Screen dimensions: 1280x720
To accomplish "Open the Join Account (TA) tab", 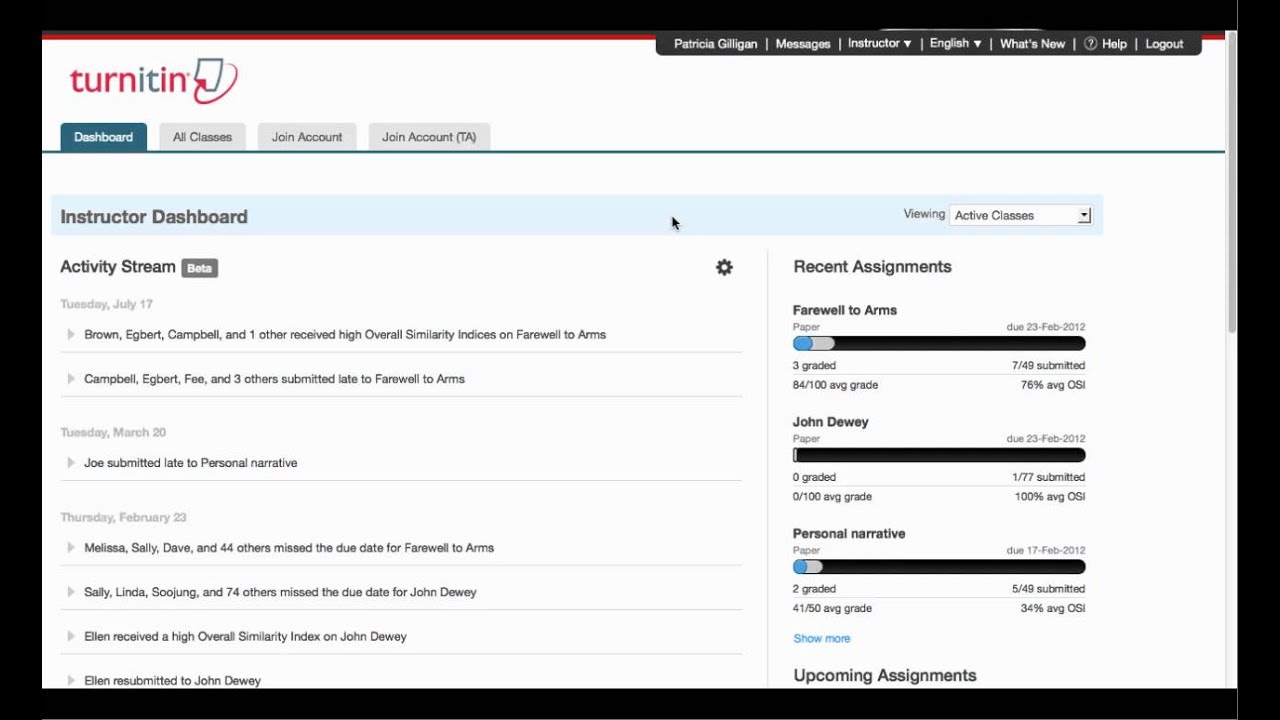I will [429, 137].
